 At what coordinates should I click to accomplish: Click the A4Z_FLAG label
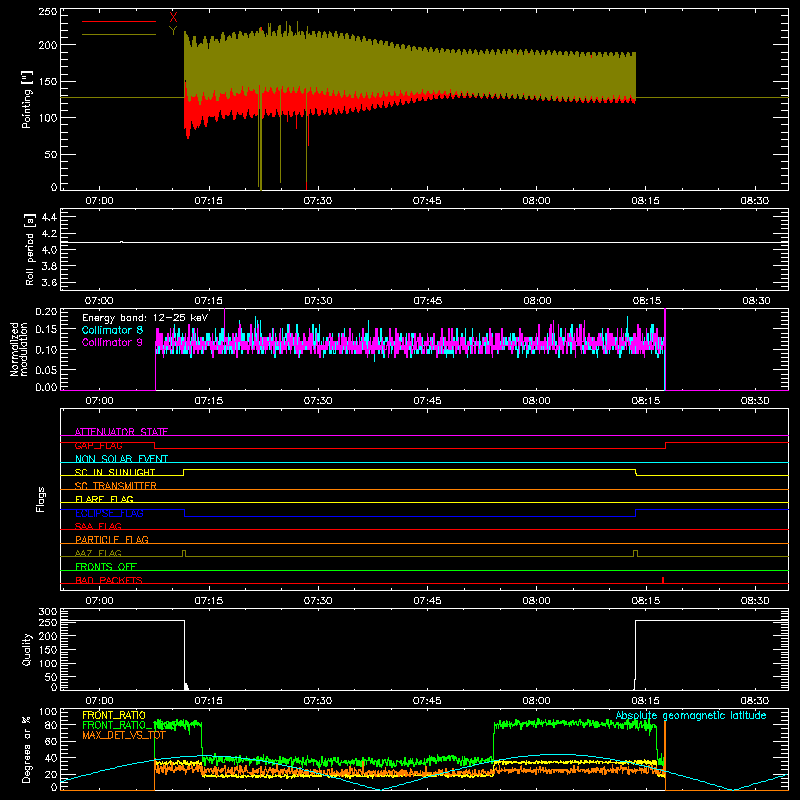tap(98, 553)
